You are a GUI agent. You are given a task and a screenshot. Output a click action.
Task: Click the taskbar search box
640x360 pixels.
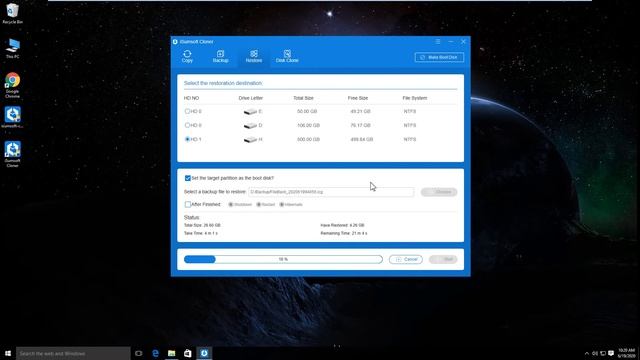pos(73,353)
